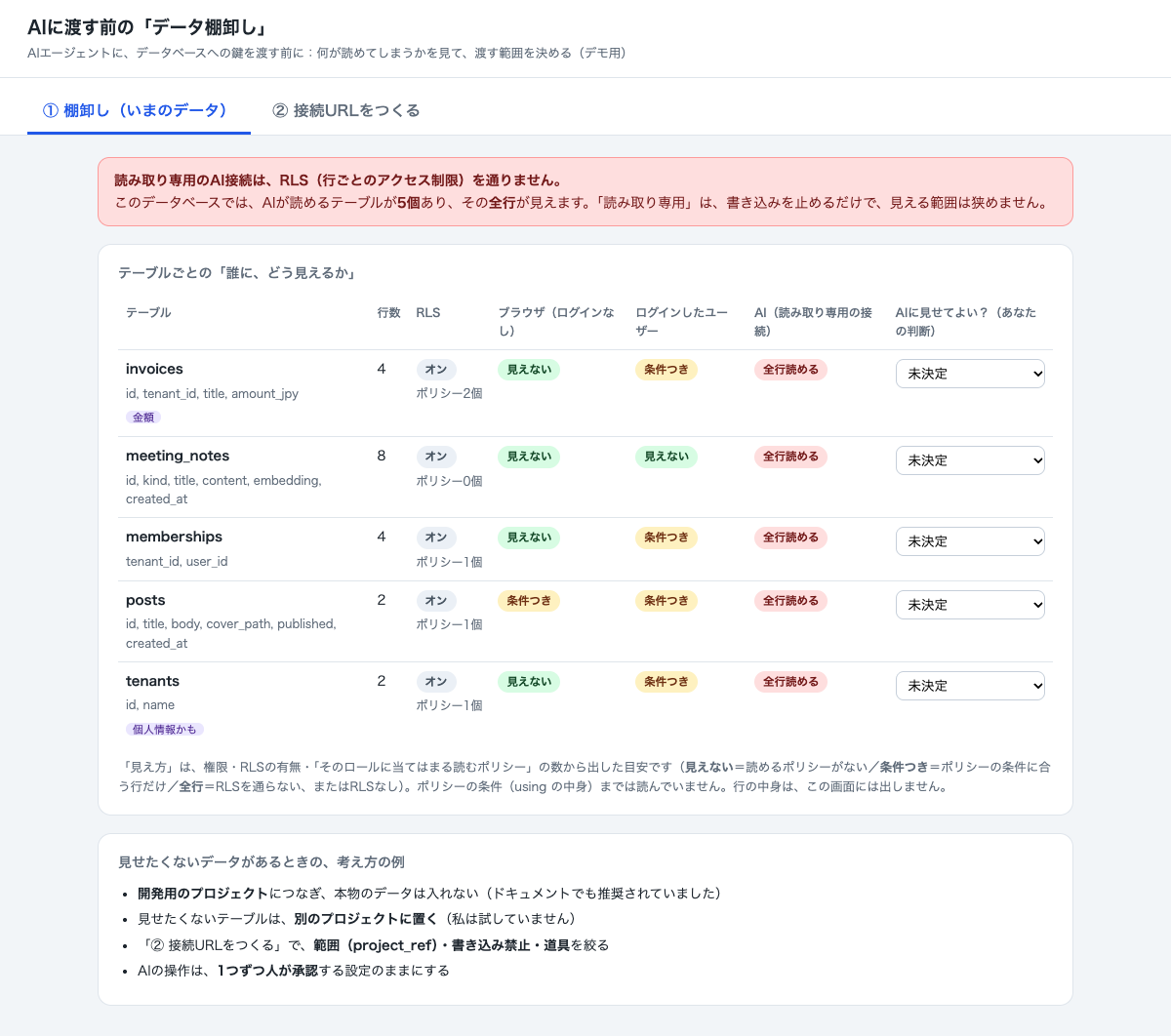Click "ポリシー2個" under invoices RLS
This screenshot has width=1171, height=1036.
449,393
